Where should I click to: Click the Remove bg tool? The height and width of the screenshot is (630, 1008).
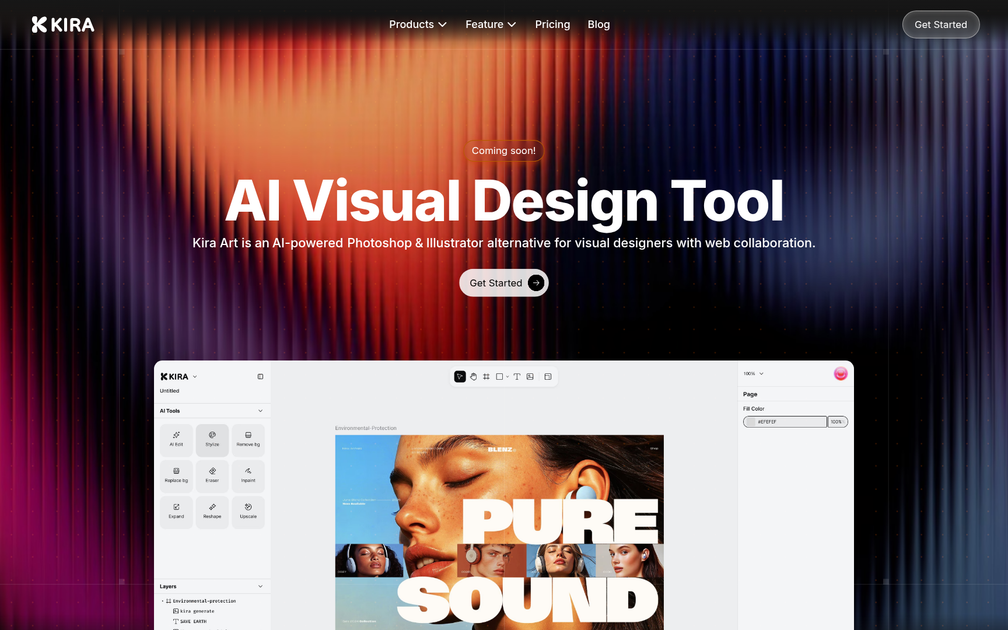(x=248, y=439)
